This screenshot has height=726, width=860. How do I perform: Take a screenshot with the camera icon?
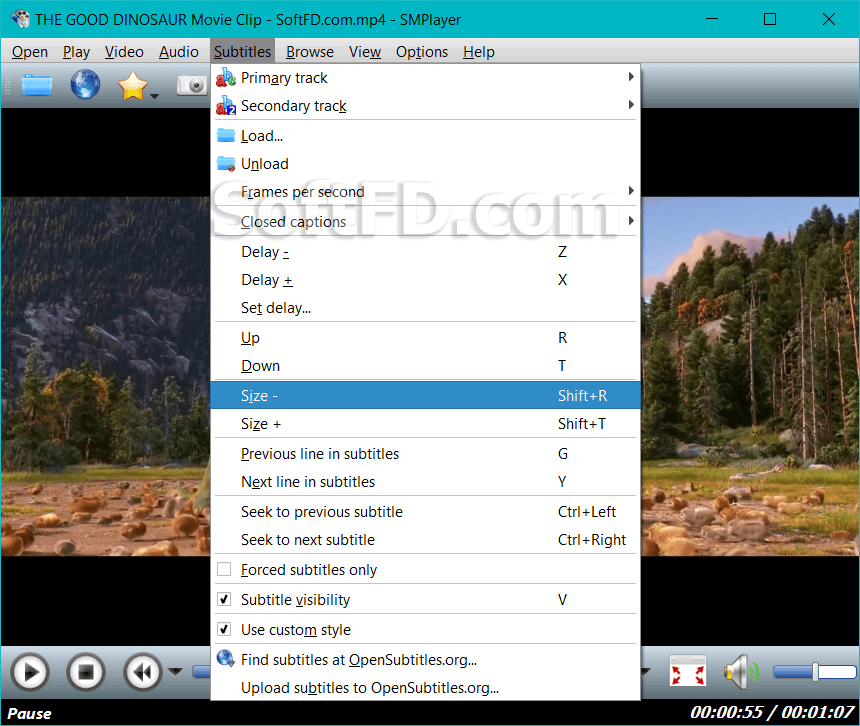pyautogui.click(x=192, y=86)
